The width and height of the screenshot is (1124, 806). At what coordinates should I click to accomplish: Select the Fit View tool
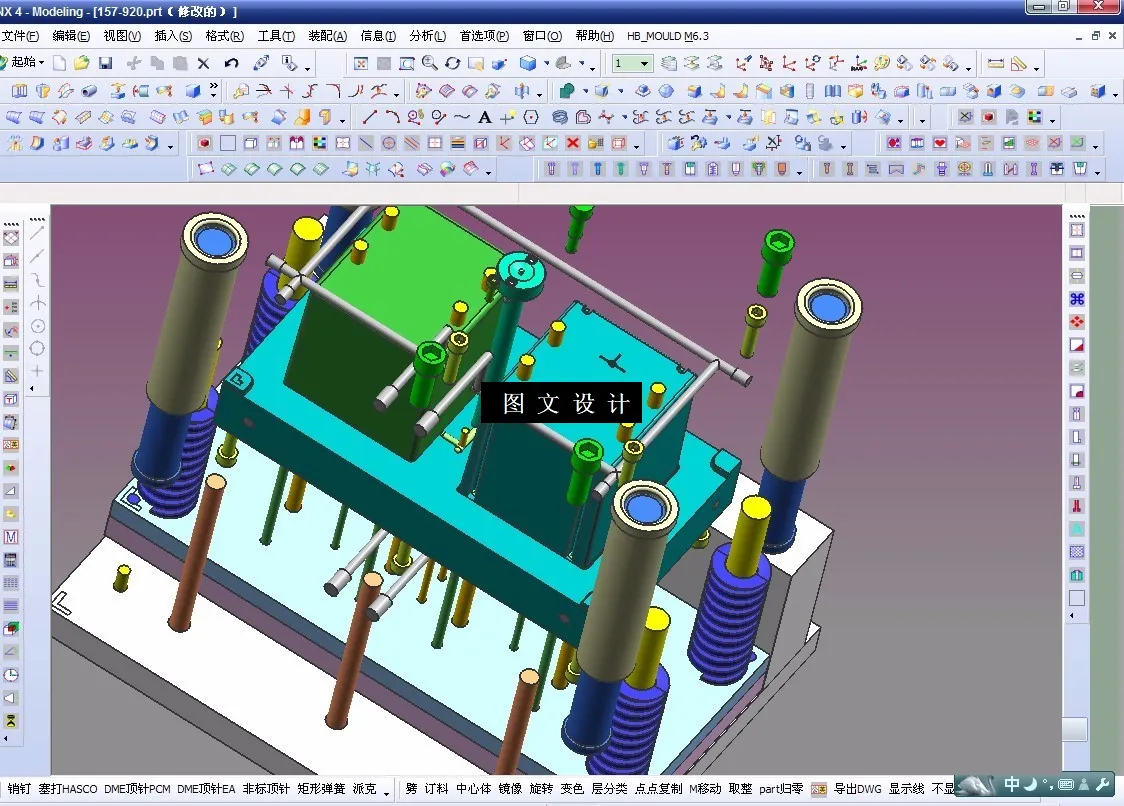(x=363, y=62)
